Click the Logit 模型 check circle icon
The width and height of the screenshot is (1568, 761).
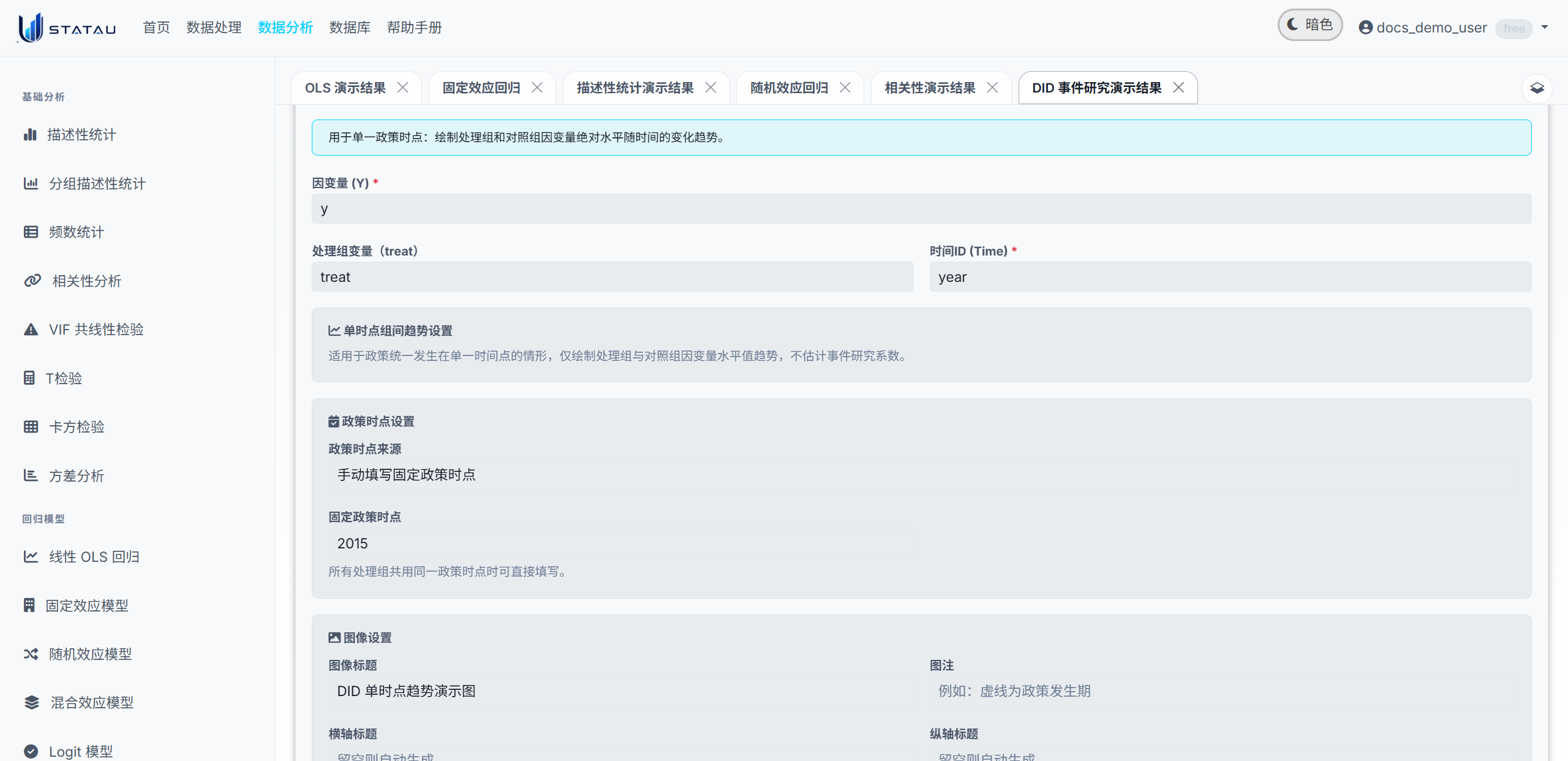pos(31,751)
